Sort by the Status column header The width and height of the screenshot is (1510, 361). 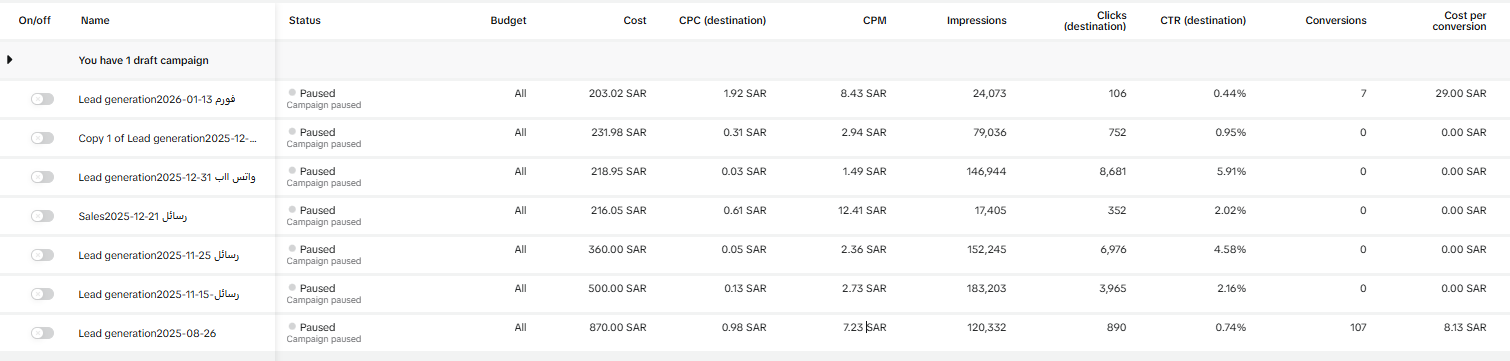click(305, 20)
